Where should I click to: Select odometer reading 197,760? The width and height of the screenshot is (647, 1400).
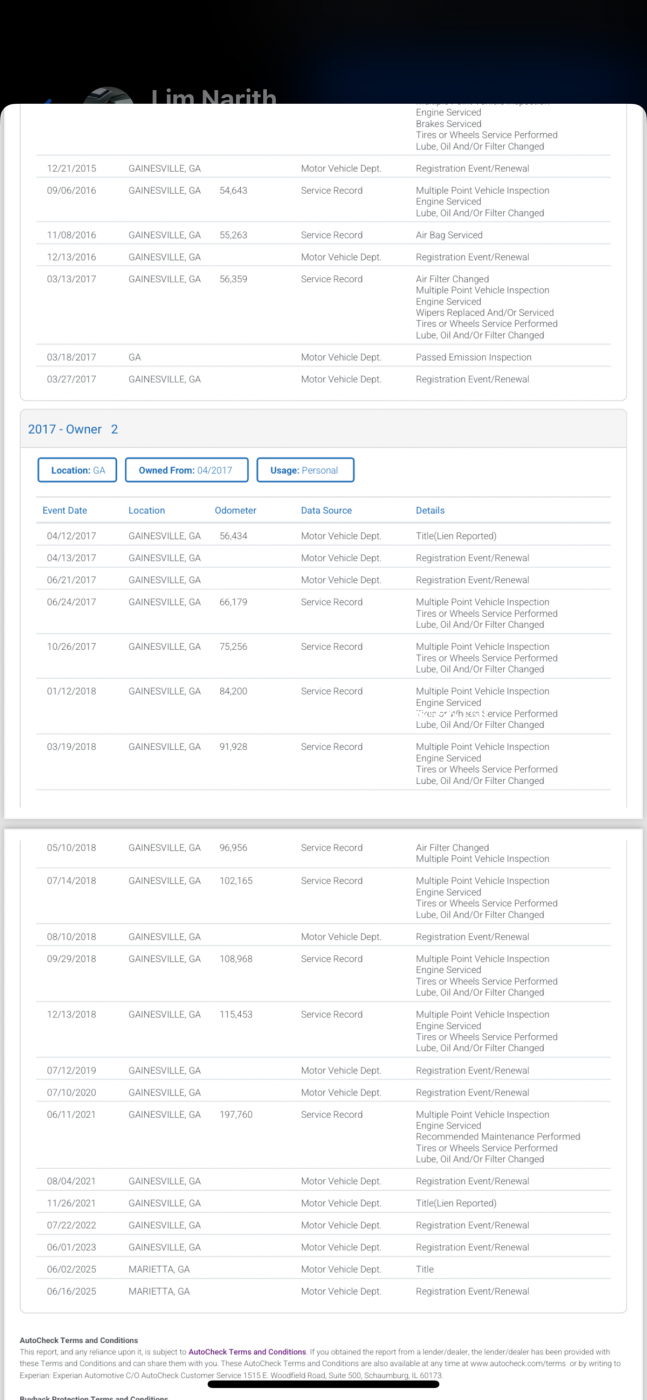pyautogui.click(x=236, y=1114)
